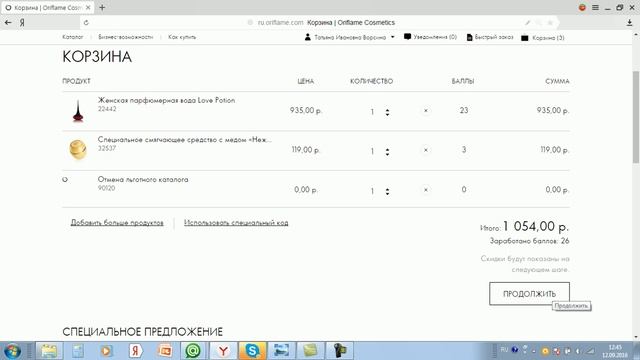Remove Love Potion from cart with ×

click(425, 111)
